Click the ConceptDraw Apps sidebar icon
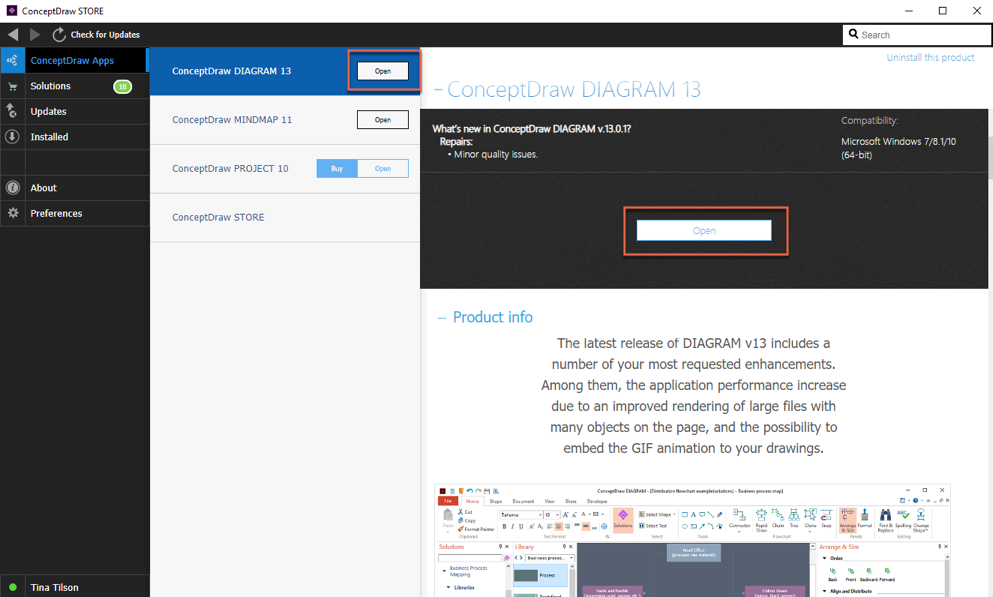The width and height of the screenshot is (993, 597). coord(12,61)
